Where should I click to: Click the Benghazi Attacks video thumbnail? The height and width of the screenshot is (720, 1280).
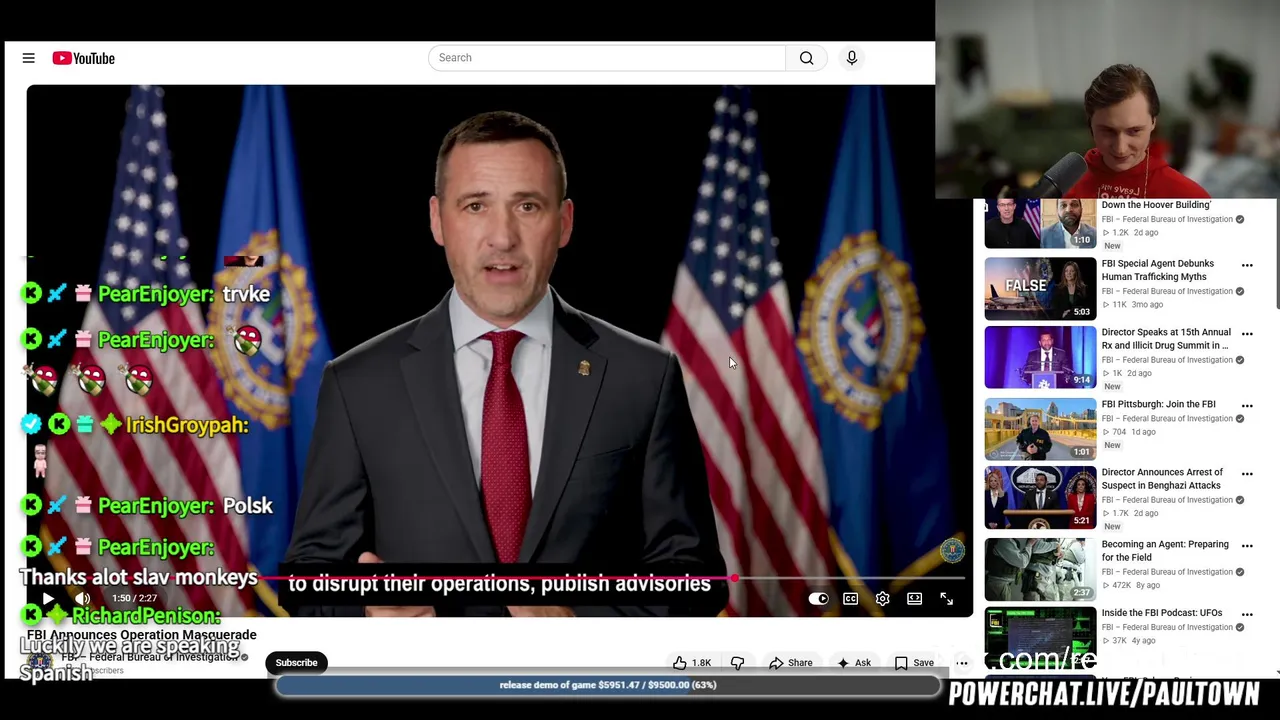(1040, 497)
